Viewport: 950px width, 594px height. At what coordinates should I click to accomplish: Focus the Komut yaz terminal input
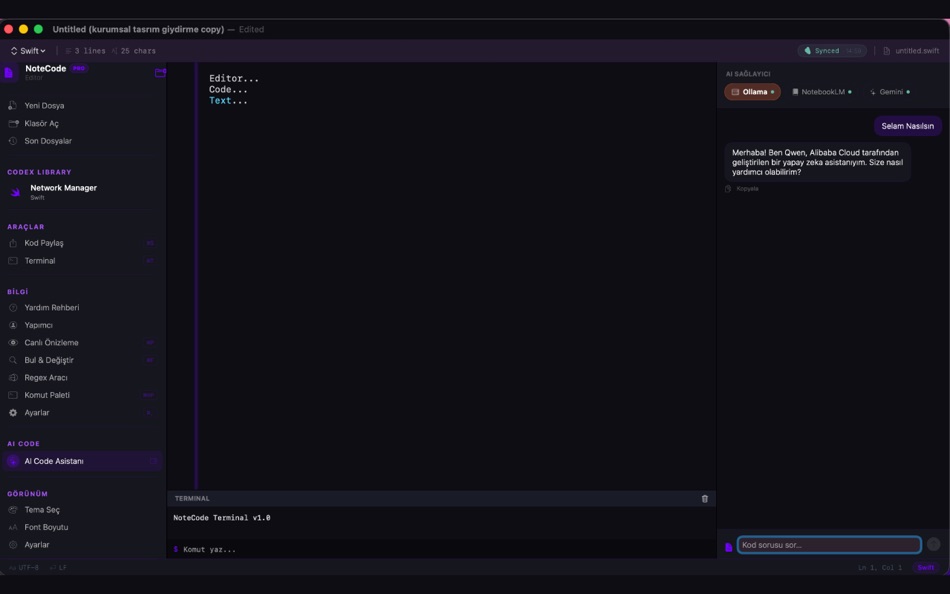point(441,549)
